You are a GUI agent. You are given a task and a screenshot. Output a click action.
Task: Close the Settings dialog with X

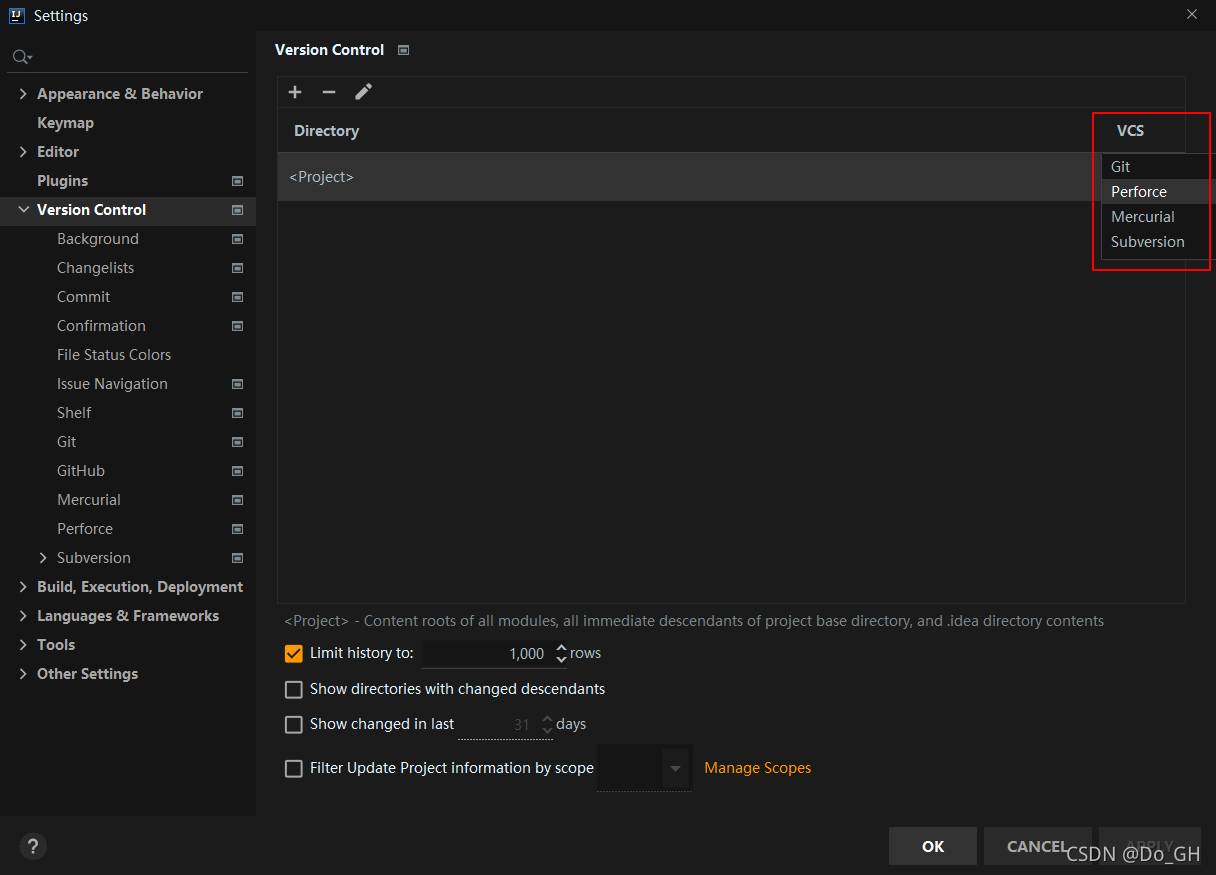pos(1192,14)
